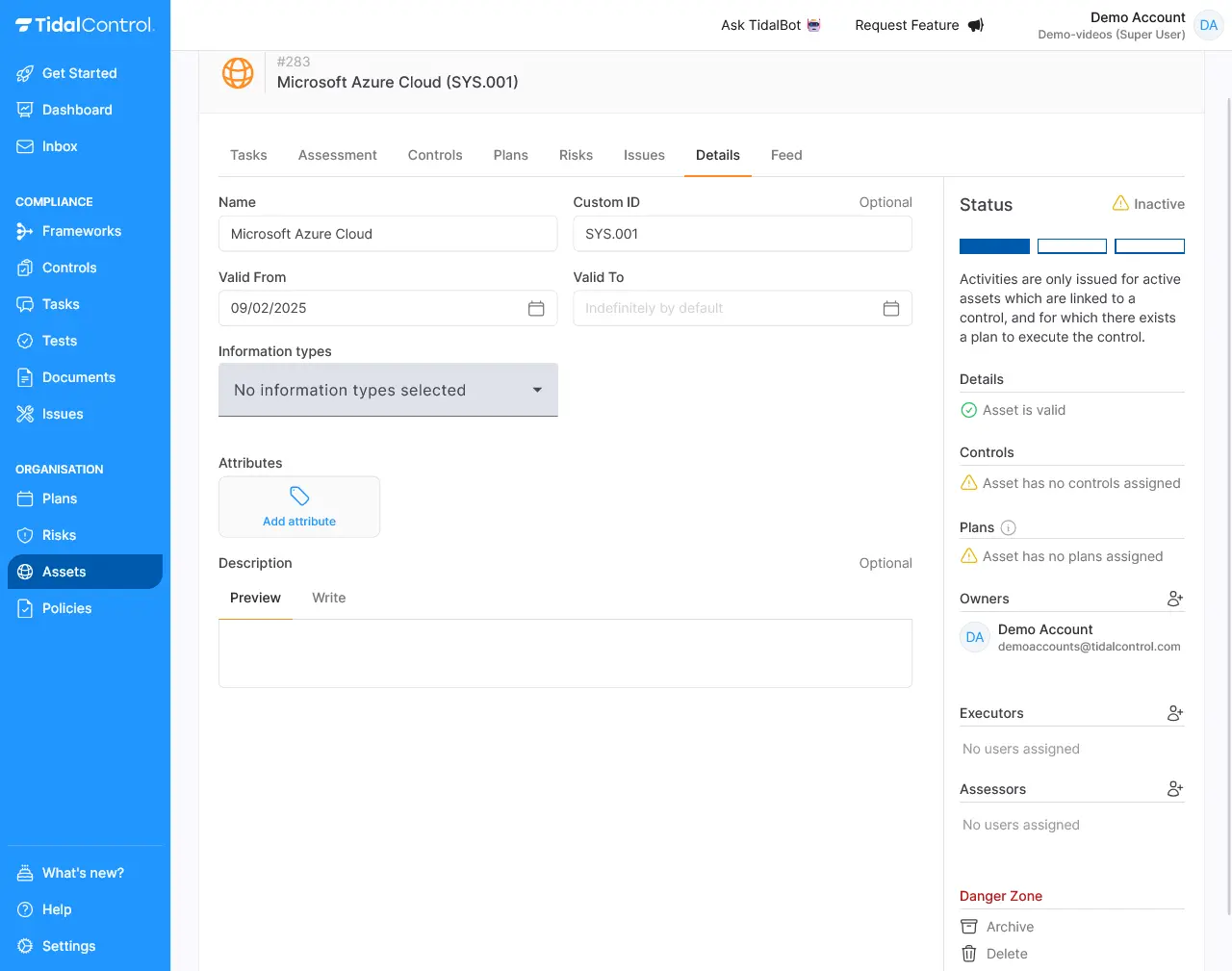
Task: Archive this asset
Action: (x=997, y=927)
